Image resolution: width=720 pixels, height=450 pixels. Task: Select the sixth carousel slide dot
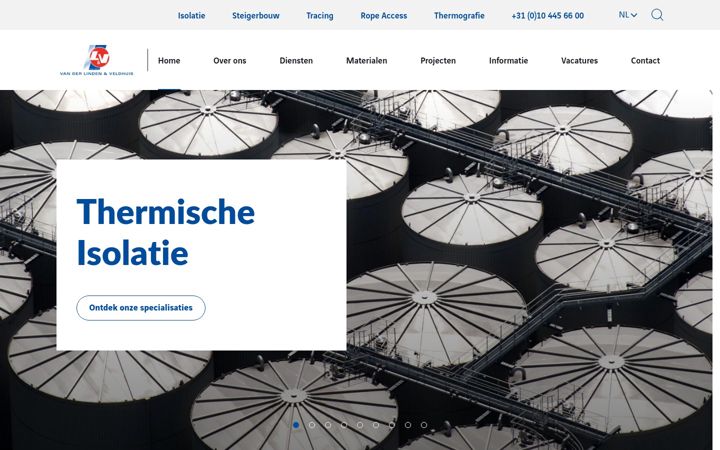[376, 425]
